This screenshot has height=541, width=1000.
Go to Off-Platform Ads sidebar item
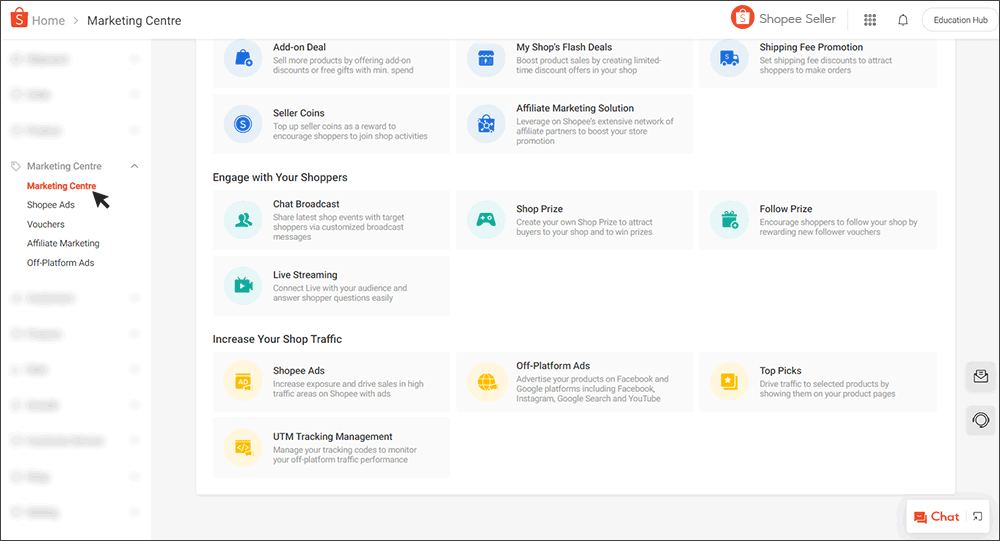pyautogui.click(x=60, y=263)
